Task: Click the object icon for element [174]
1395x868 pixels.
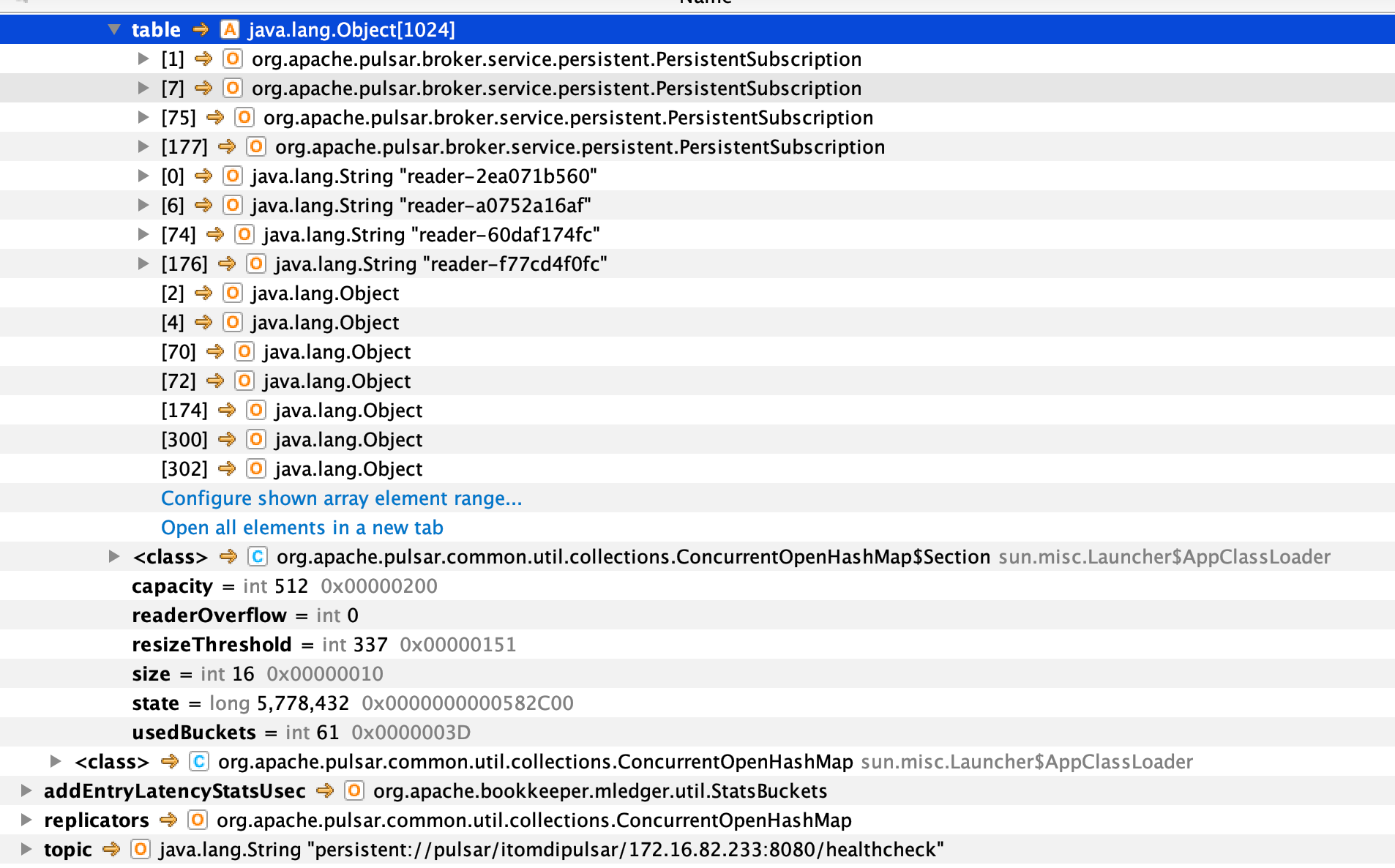Action: pyautogui.click(x=256, y=411)
